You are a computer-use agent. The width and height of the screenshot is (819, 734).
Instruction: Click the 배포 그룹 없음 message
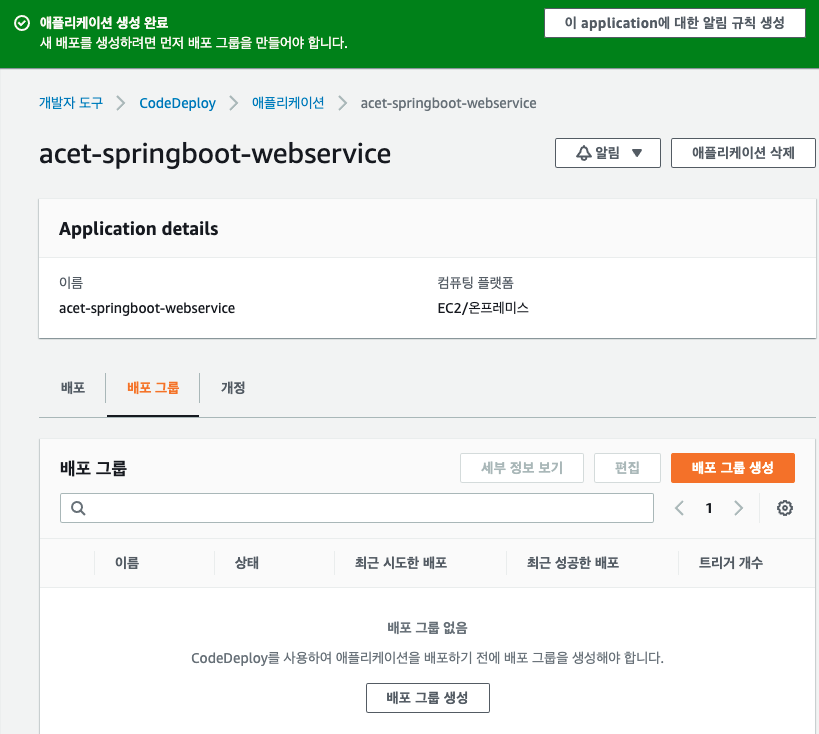coord(427,627)
